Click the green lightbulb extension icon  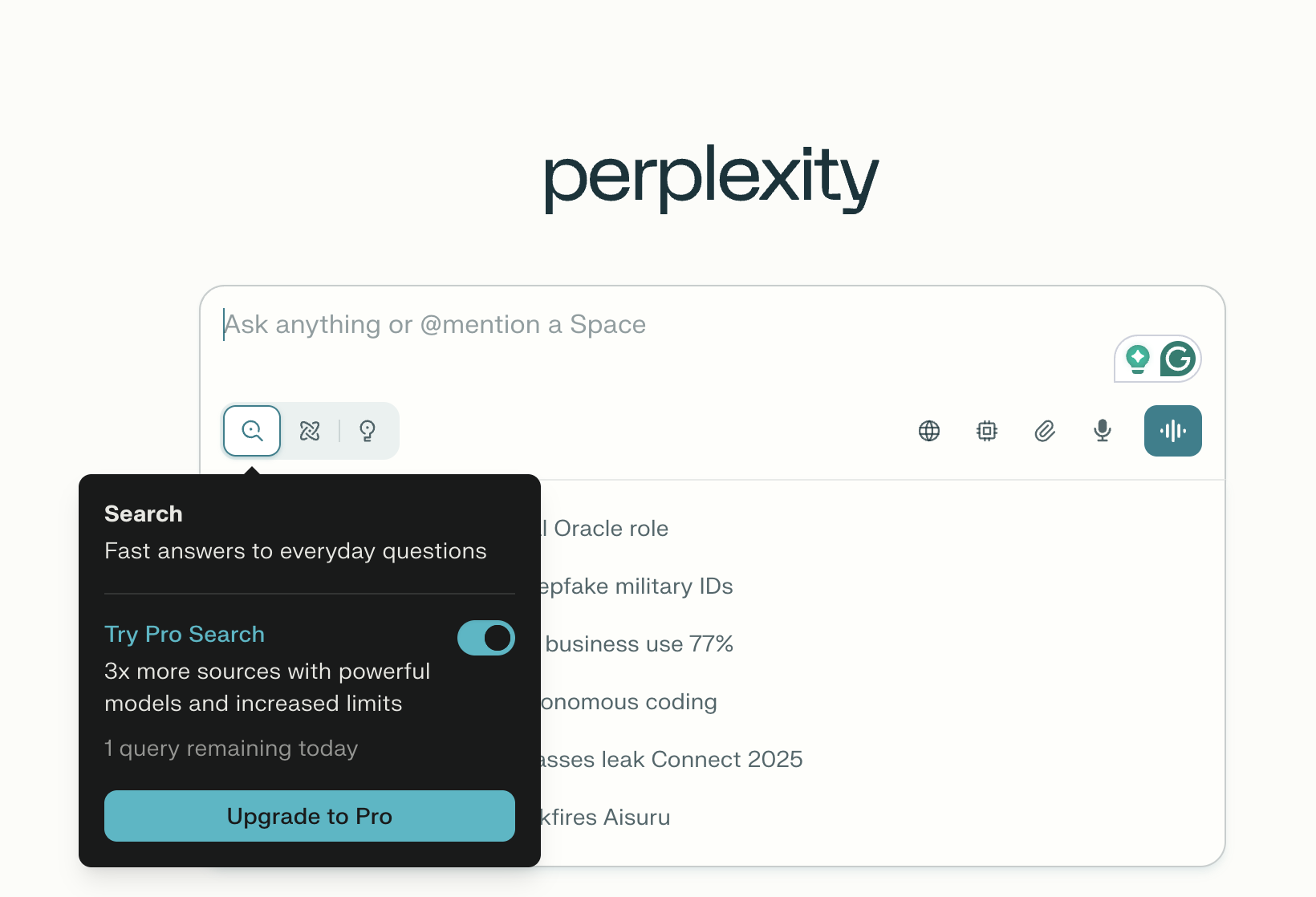(x=1138, y=359)
